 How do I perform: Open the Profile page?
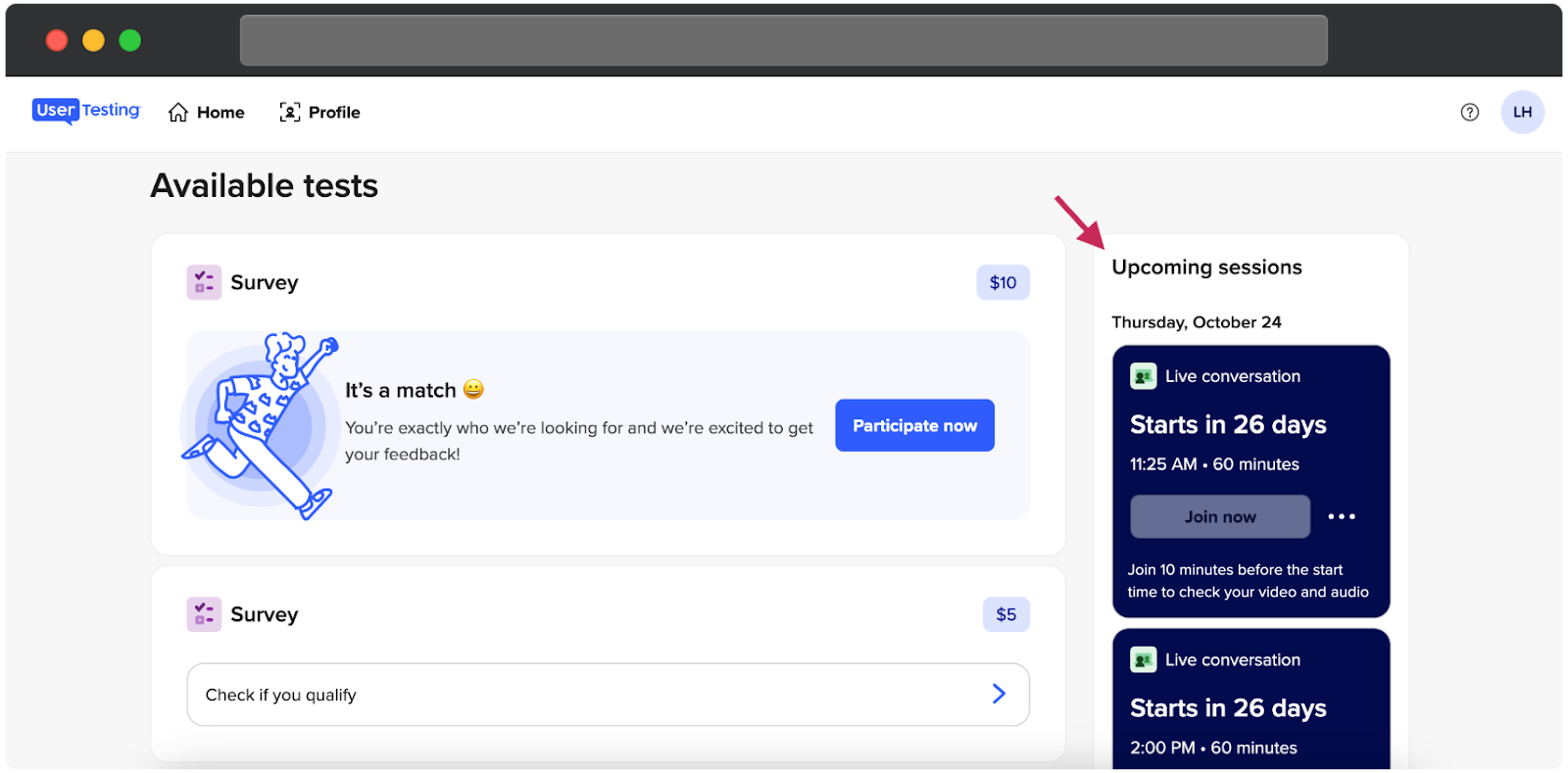[319, 113]
